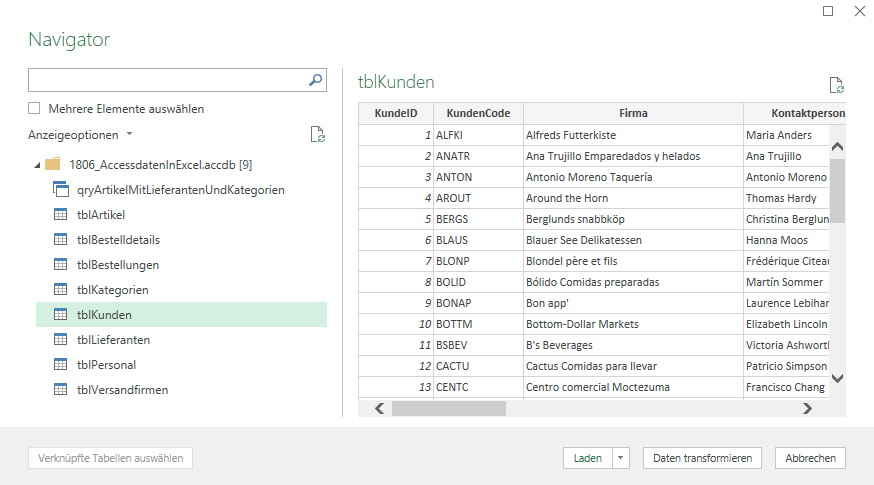This screenshot has width=874, height=485.
Task: Select tblBestellungen in the tree
Action: click(x=118, y=264)
